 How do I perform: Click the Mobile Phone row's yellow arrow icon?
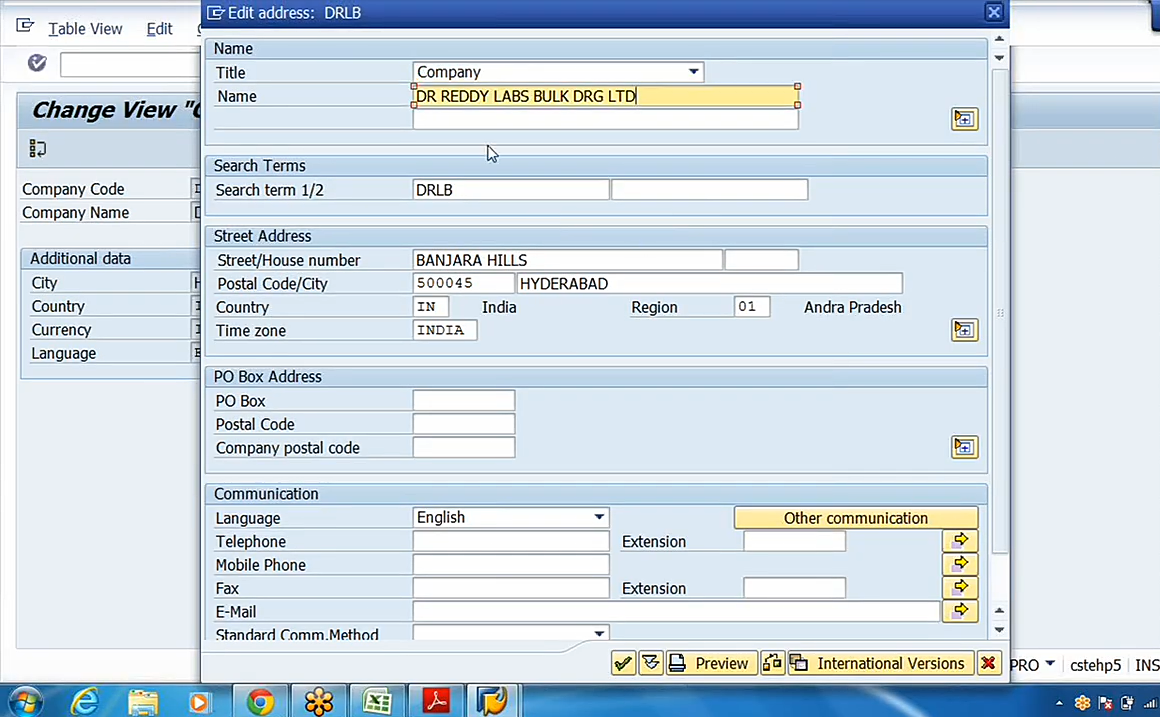tap(960, 565)
